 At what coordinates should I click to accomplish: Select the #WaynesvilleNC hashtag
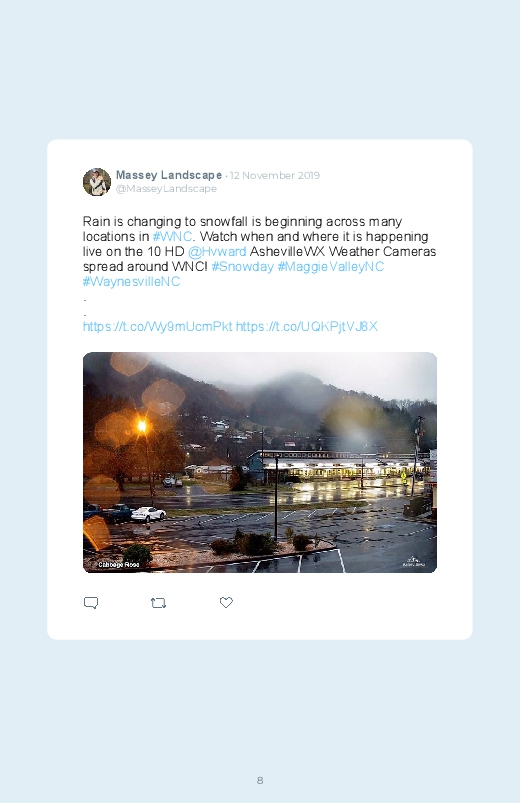click(x=131, y=282)
